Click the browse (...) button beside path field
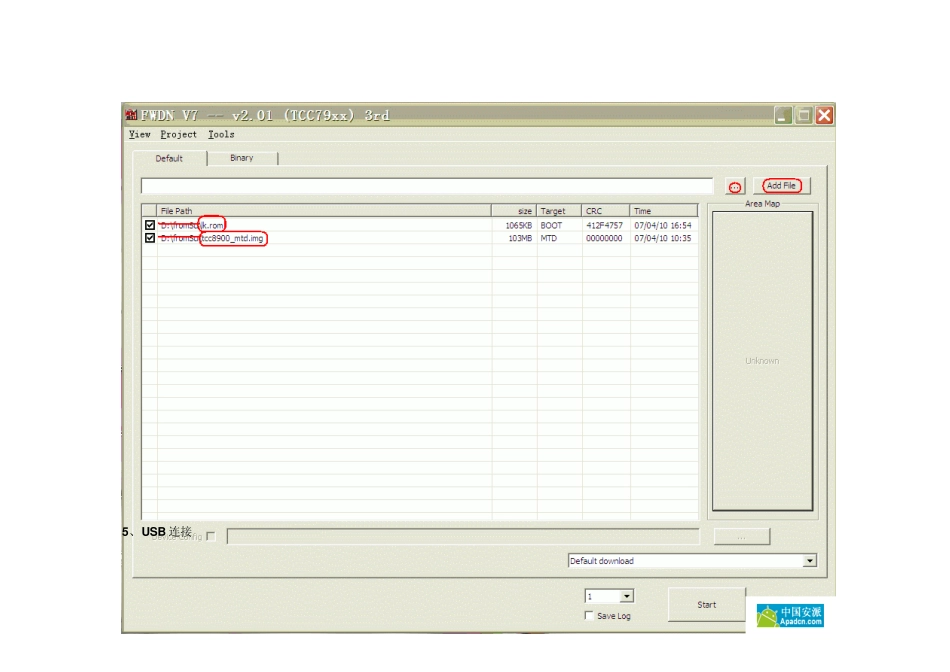 tap(735, 187)
